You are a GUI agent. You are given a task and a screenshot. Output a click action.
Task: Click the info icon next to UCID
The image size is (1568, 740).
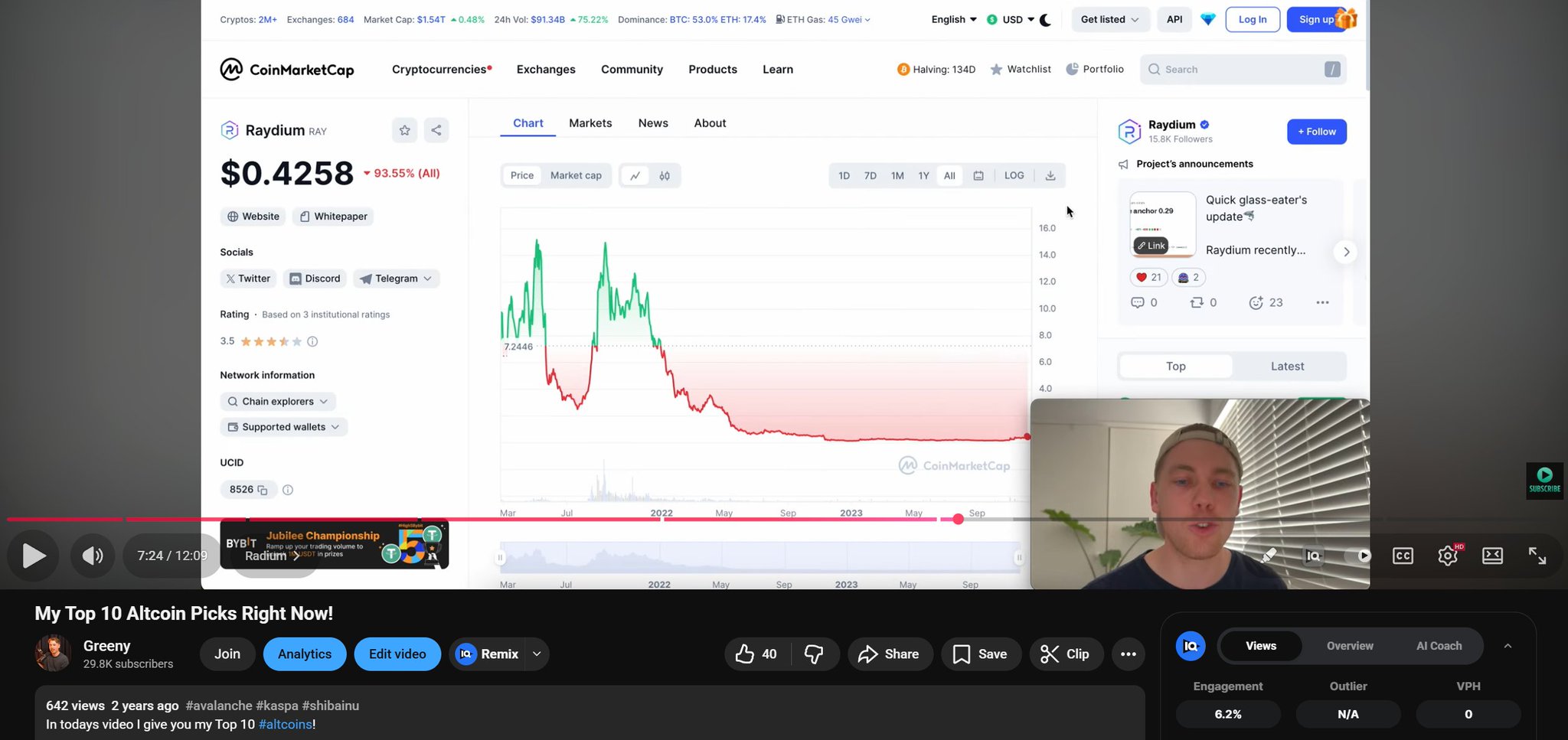coord(288,490)
